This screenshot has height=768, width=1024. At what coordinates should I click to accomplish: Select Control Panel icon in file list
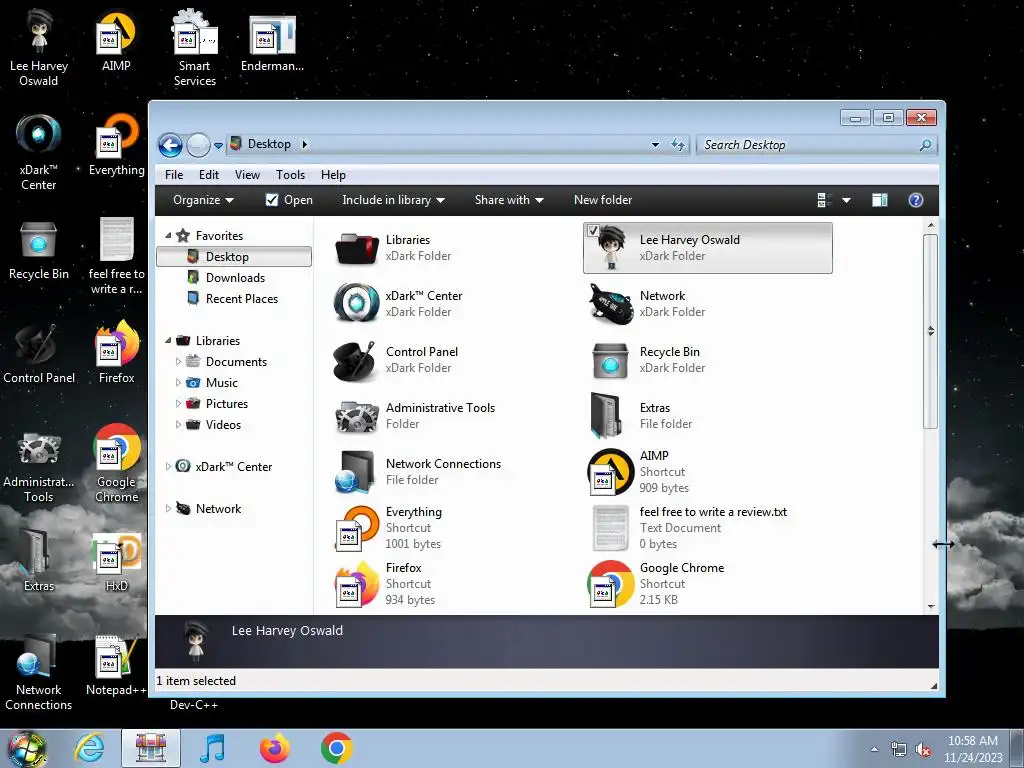point(355,360)
